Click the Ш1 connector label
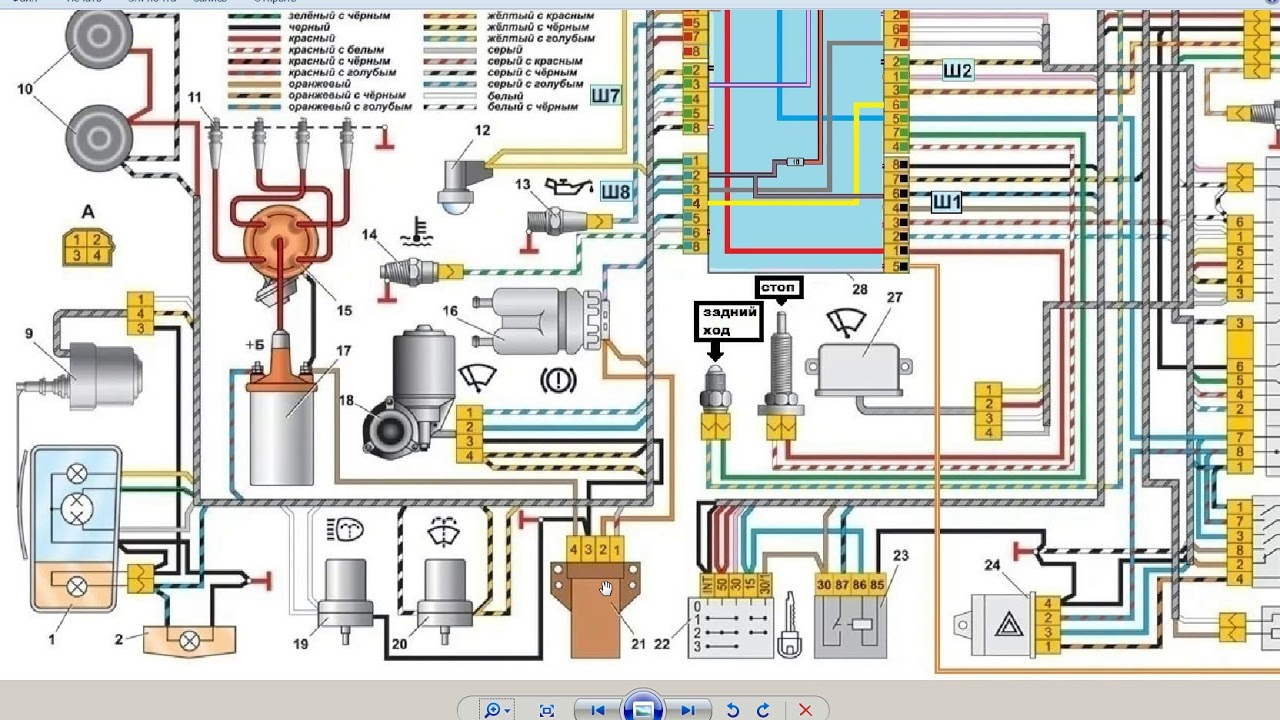Viewport: 1280px width, 720px height. click(946, 203)
